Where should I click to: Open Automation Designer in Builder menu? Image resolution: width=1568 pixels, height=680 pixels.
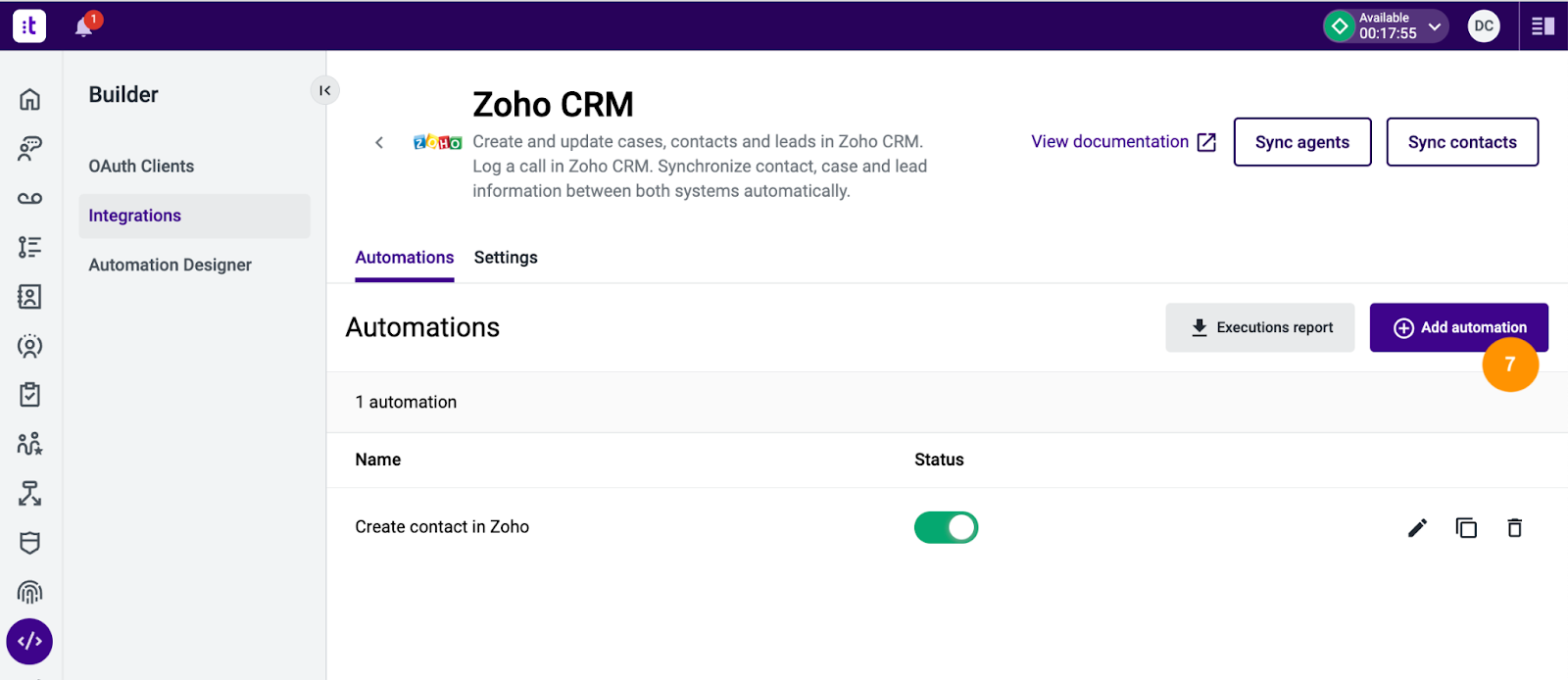171,266
